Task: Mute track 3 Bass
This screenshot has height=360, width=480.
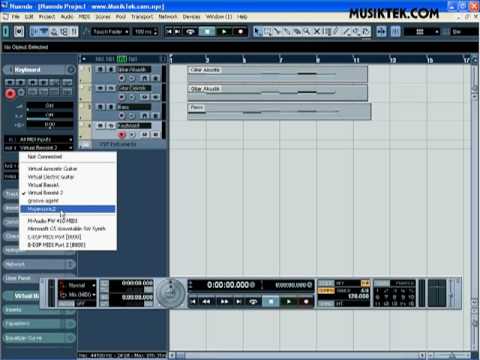Action: (100, 107)
